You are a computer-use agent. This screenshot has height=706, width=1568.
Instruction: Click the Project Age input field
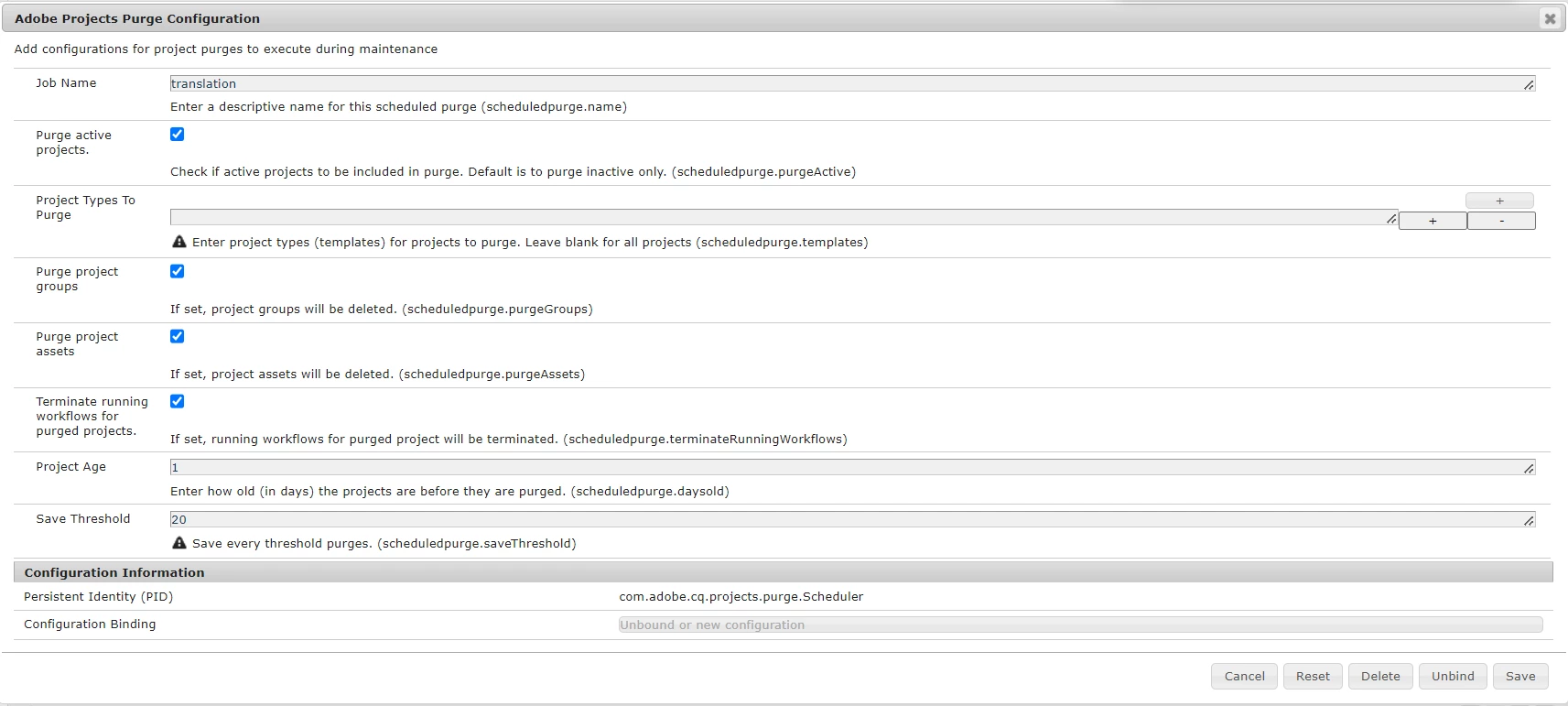click(x=852, y=467)
